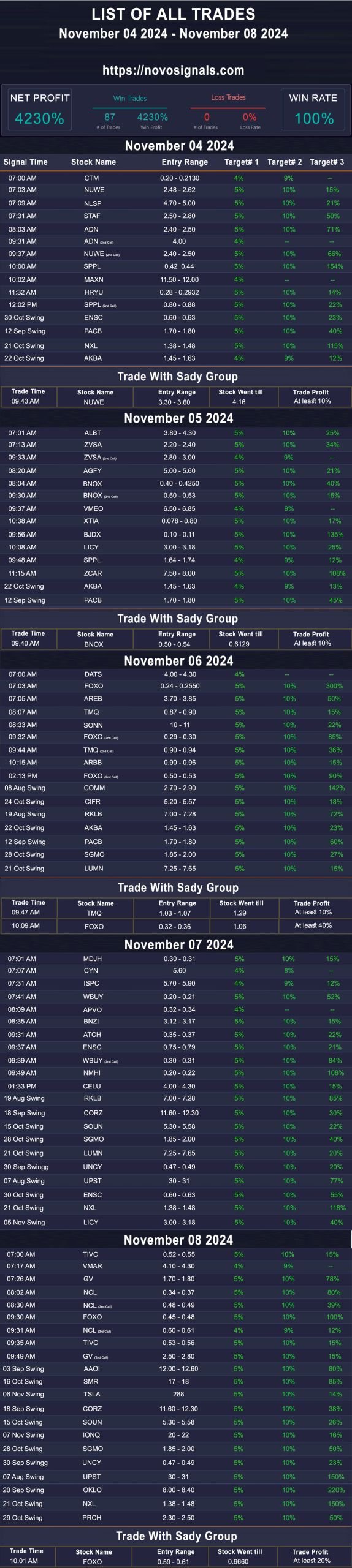Select the At least 40% trade profit cell

(313, 925)
